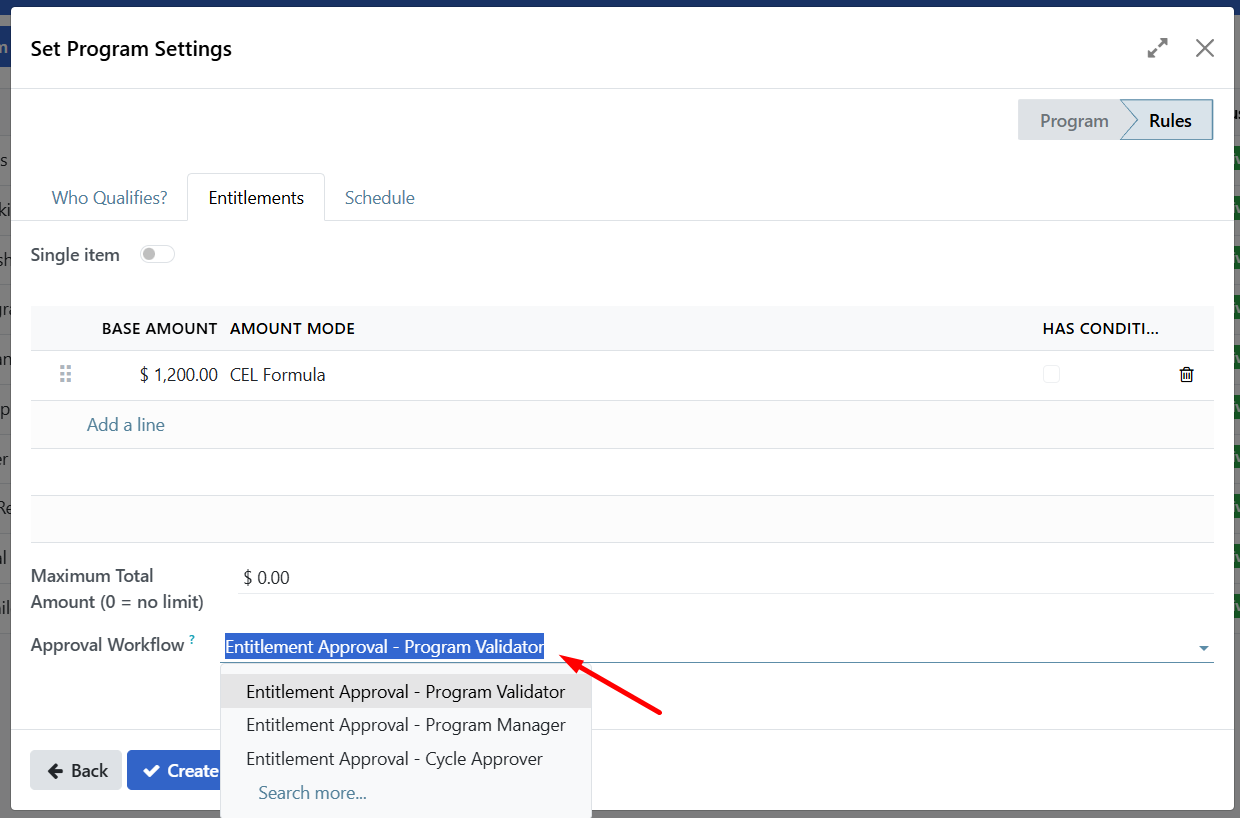The height and width of the screenshot is (818, 1240).
Task: Click the Approval Workflow help question mark
Action: tap(192, 640)
